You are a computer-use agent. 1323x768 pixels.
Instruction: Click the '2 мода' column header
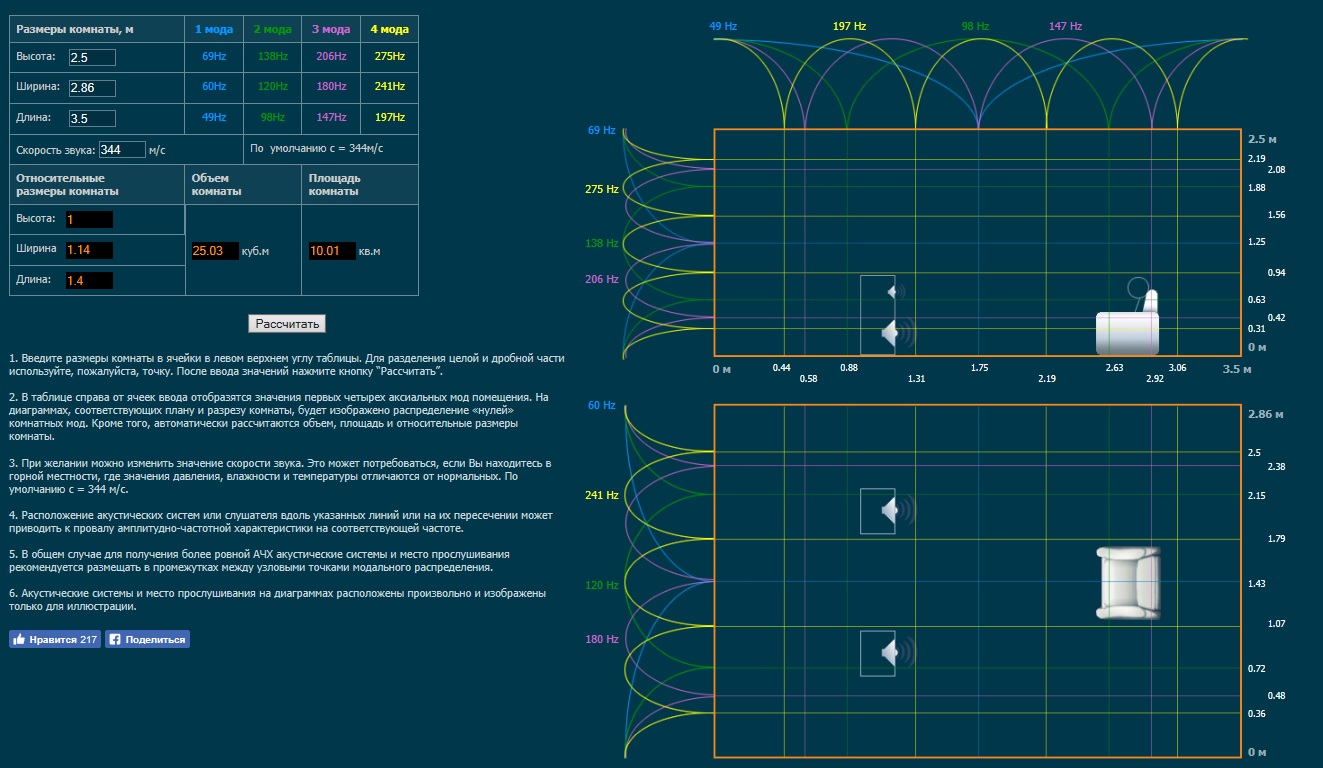(x=272, y=29)
